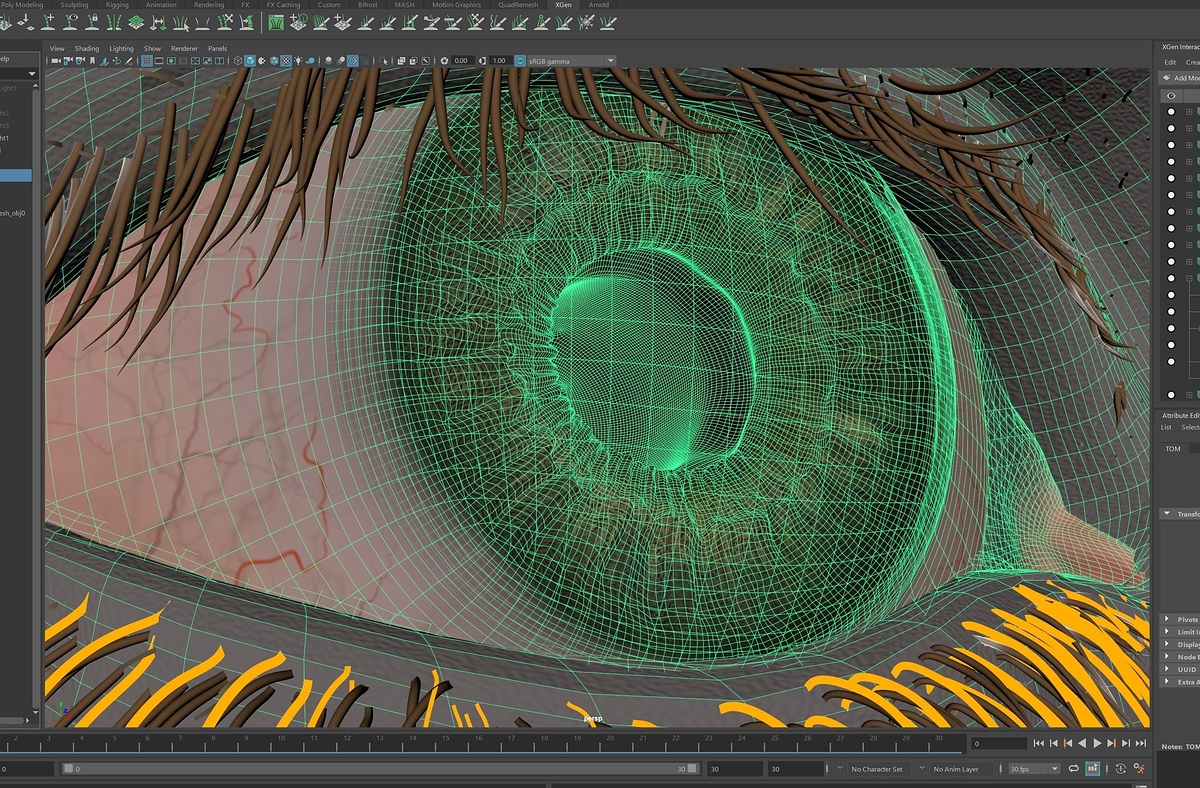Click the Add Modifier button in XGen

tap(1179, 78)
